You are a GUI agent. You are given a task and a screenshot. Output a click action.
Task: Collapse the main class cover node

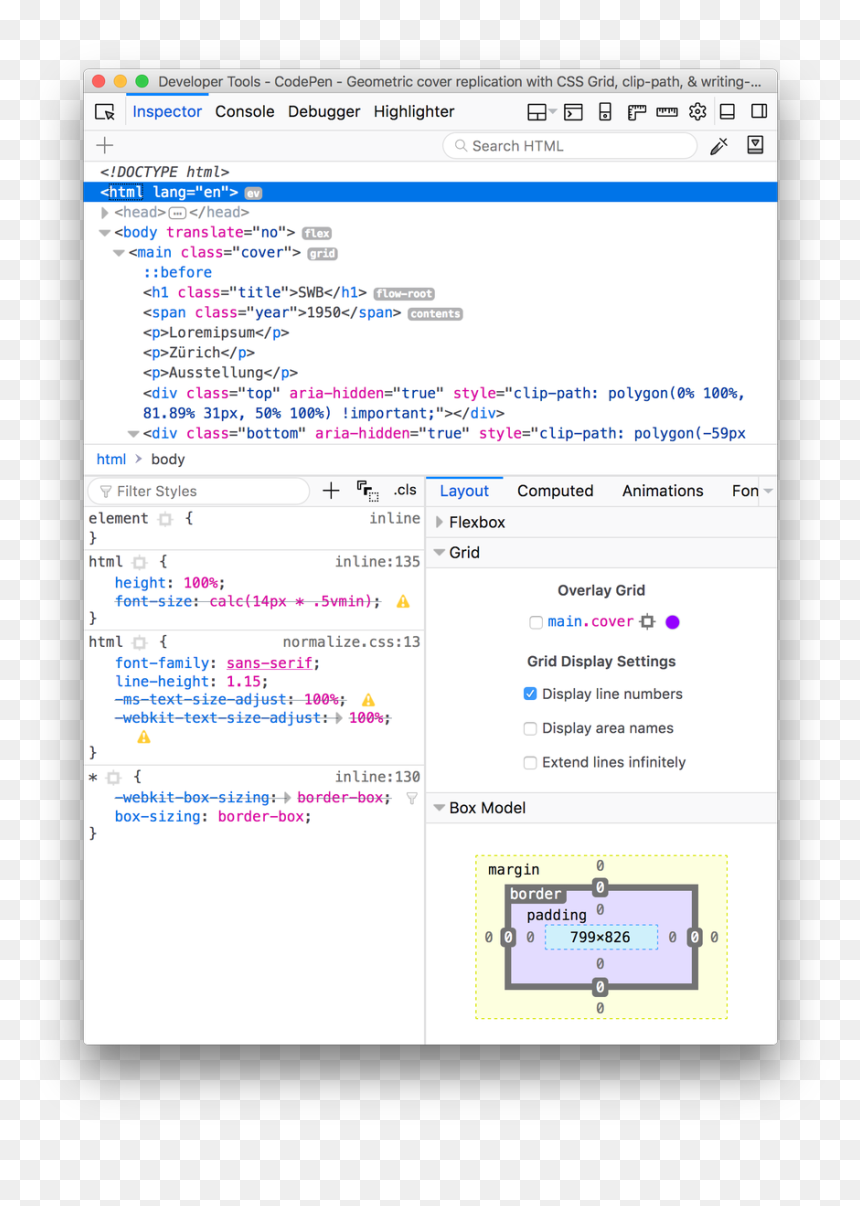[x=119, y=253]
